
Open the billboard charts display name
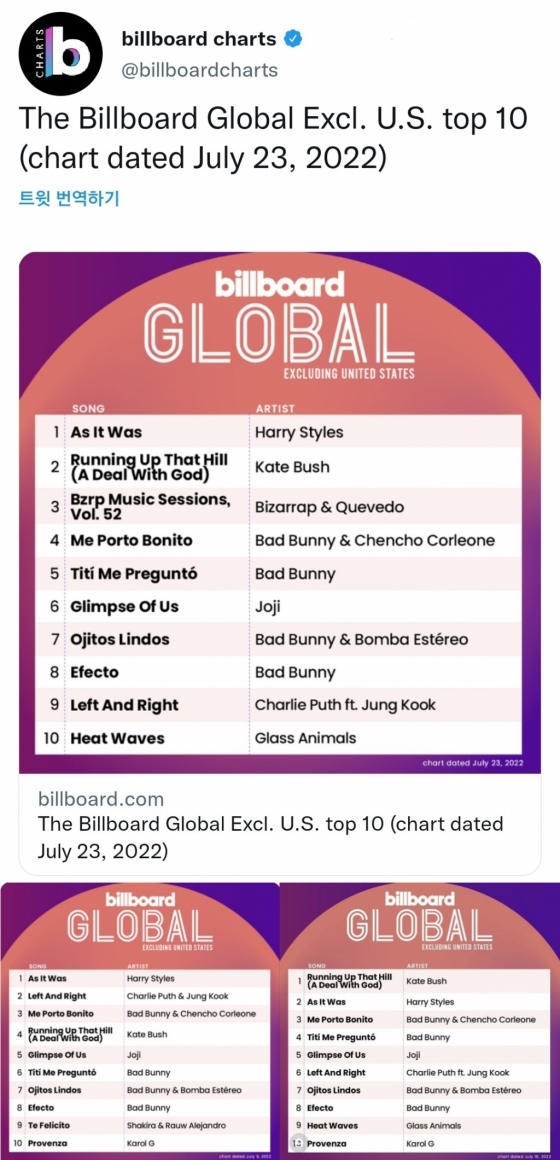click(x=199, y=39)
